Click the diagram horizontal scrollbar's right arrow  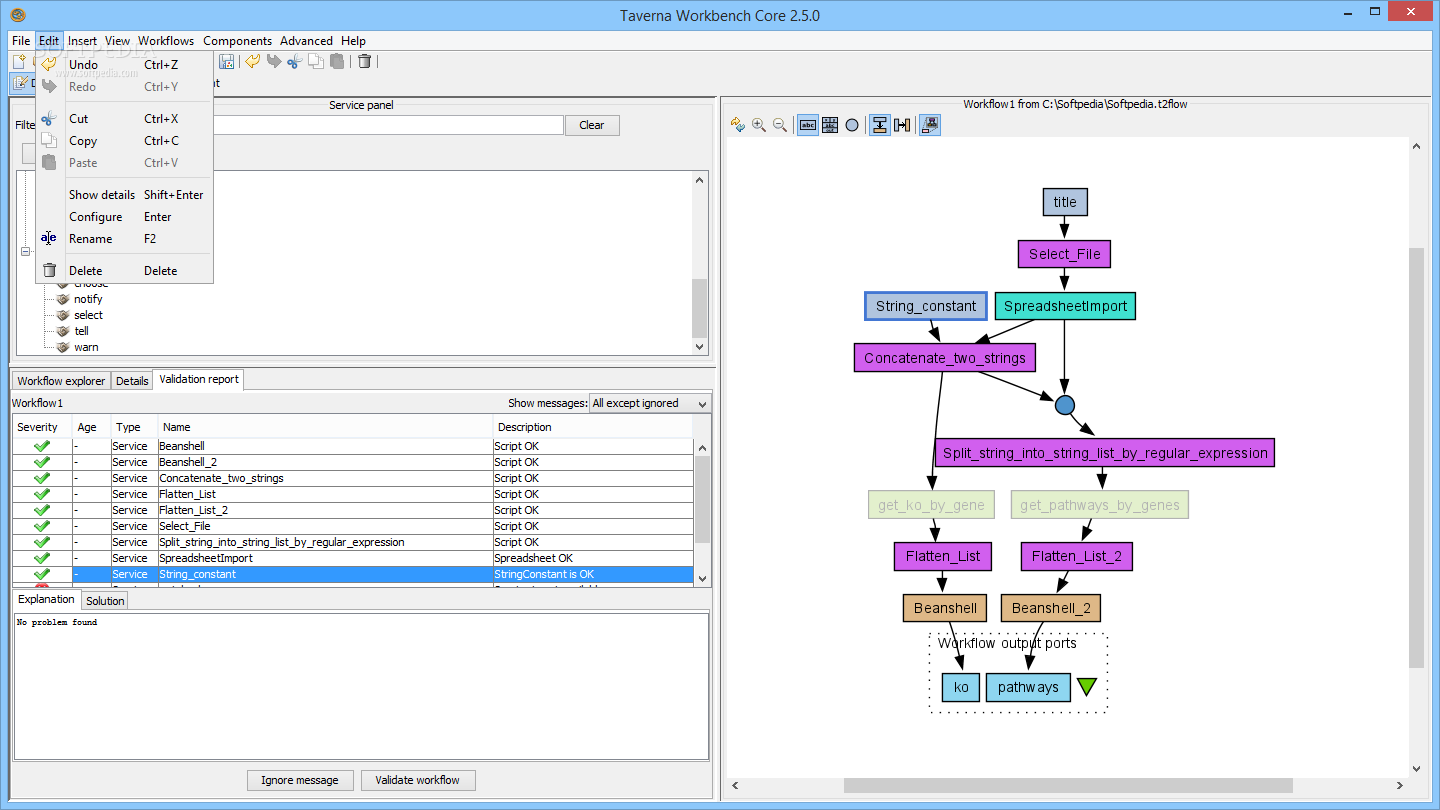(x=1399, y=786)
